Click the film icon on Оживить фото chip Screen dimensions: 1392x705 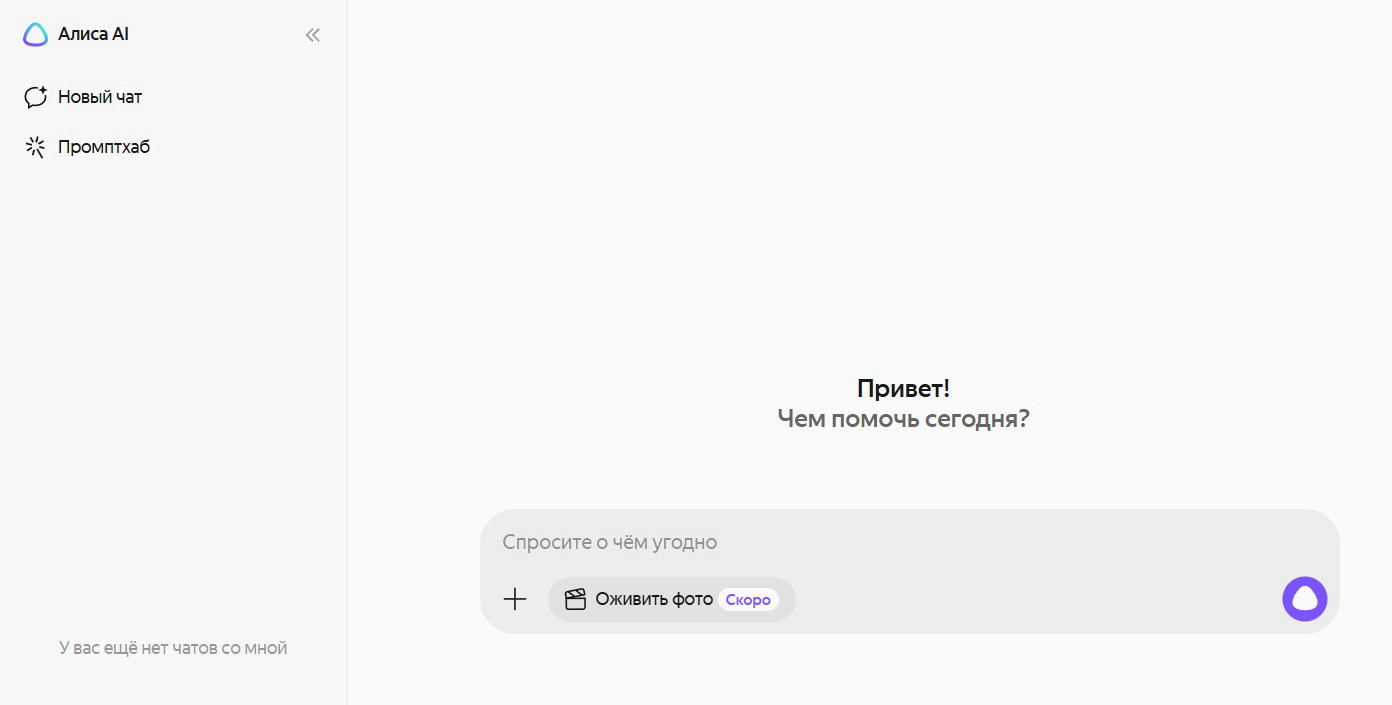pyautogui.click(x=576, y=598)
